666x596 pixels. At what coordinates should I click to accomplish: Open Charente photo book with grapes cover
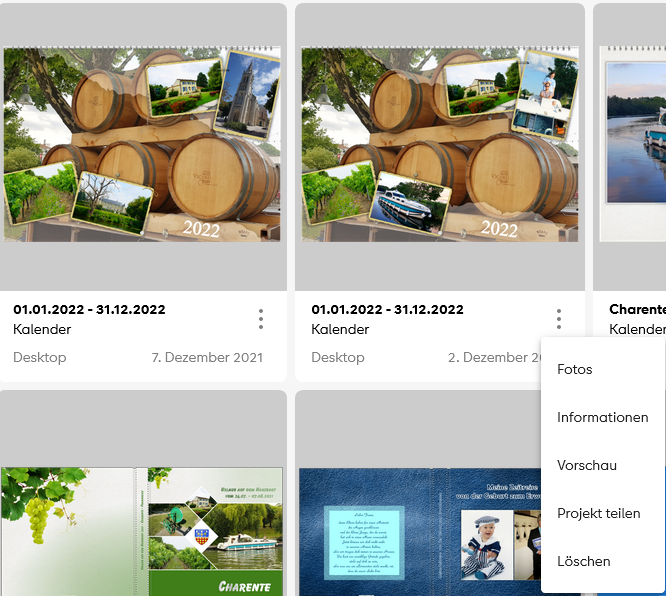click(142, 531)
